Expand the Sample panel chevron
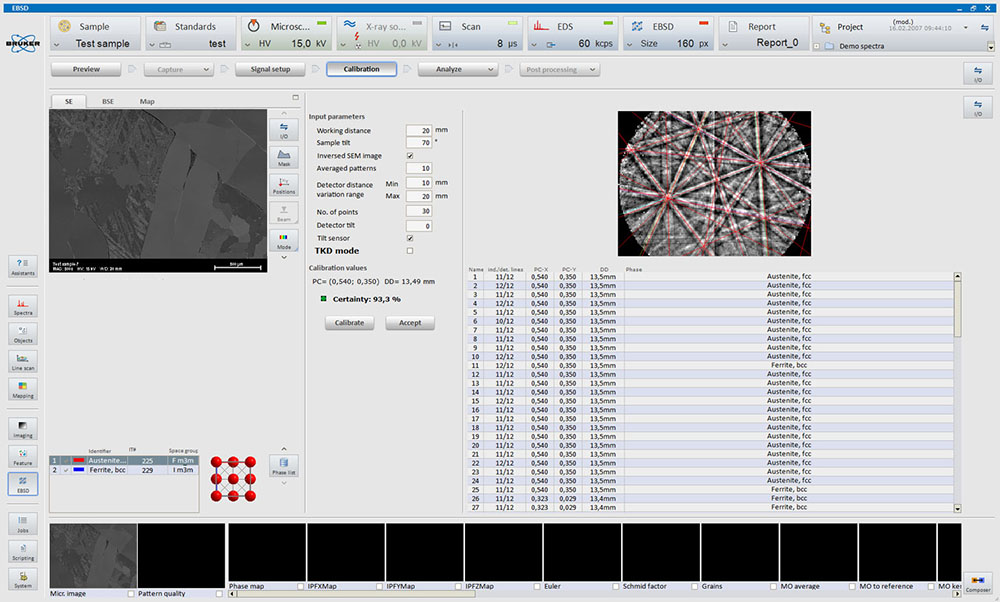The width and height of the screenshot is (1000, 602). point(56,44)
